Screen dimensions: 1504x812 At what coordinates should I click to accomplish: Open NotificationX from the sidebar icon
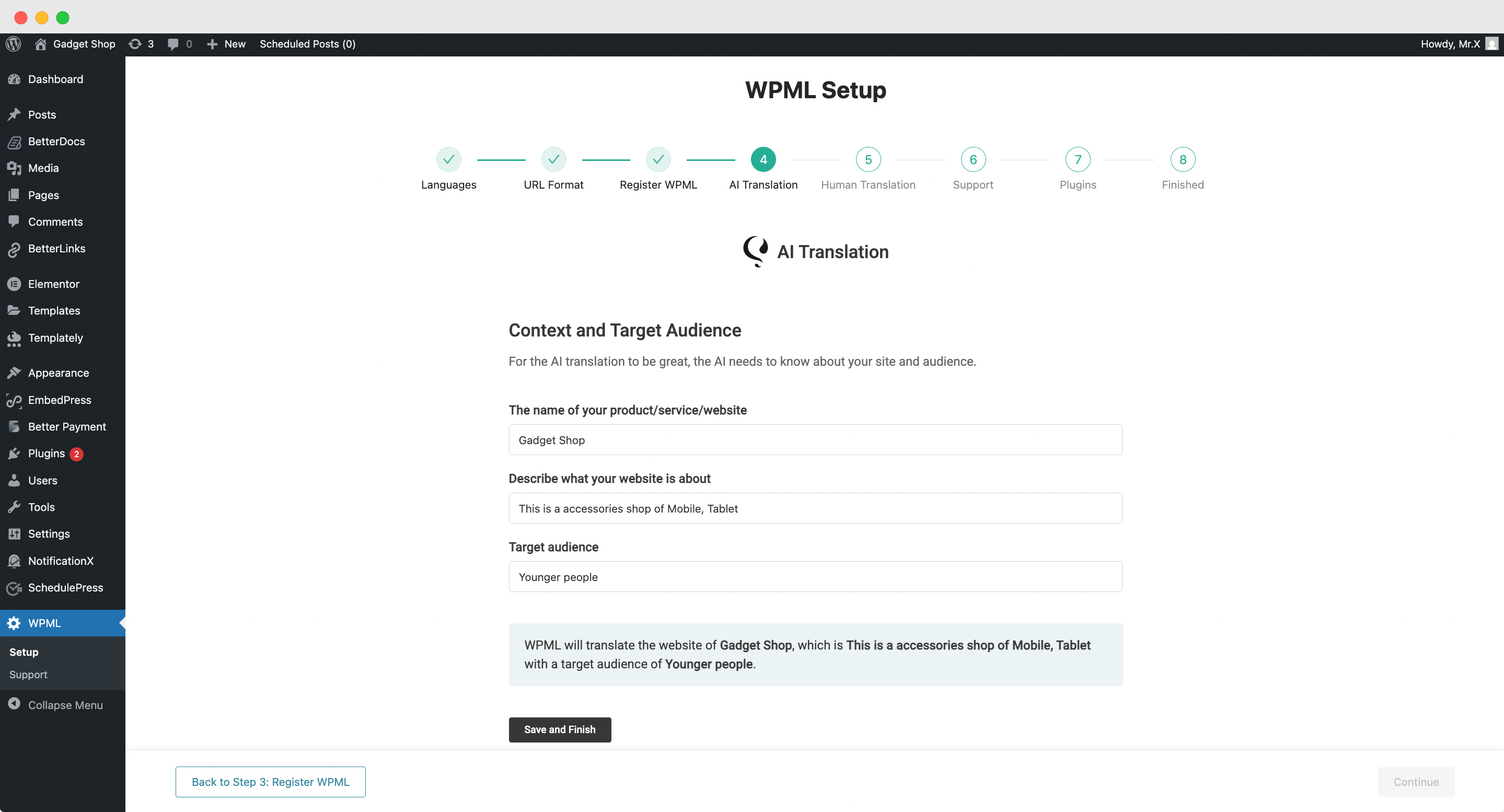pos(14,560)
